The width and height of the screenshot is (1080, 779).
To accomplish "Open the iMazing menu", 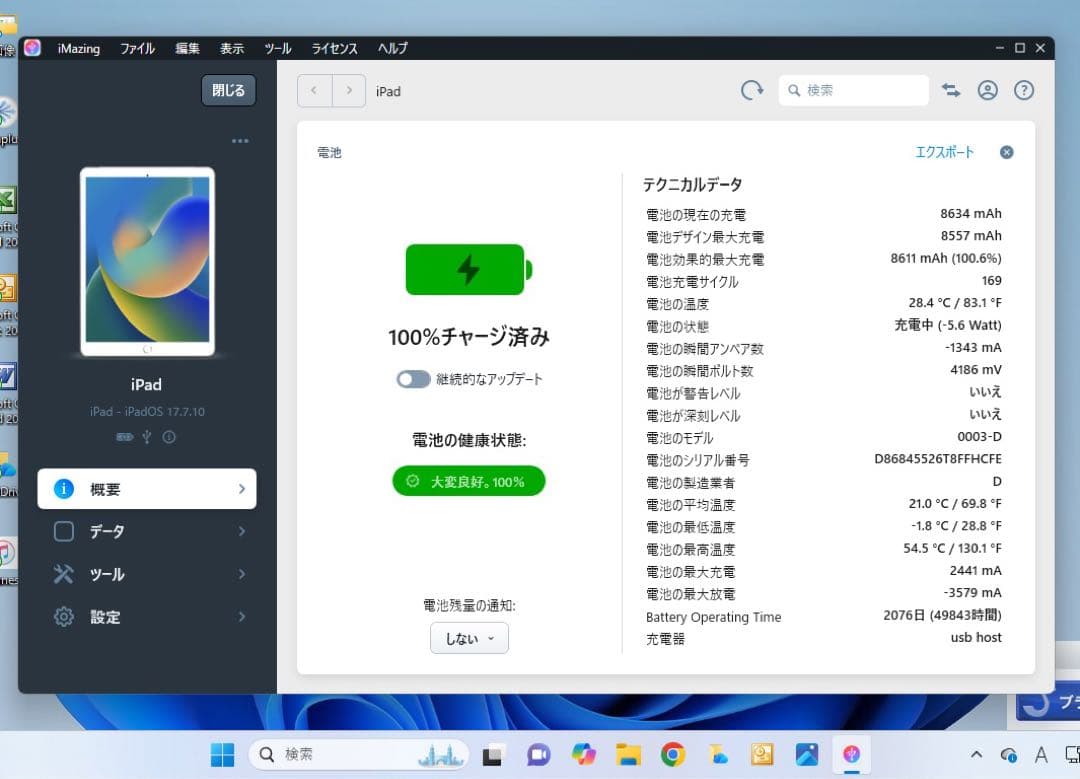I will [x=79, y=49].
